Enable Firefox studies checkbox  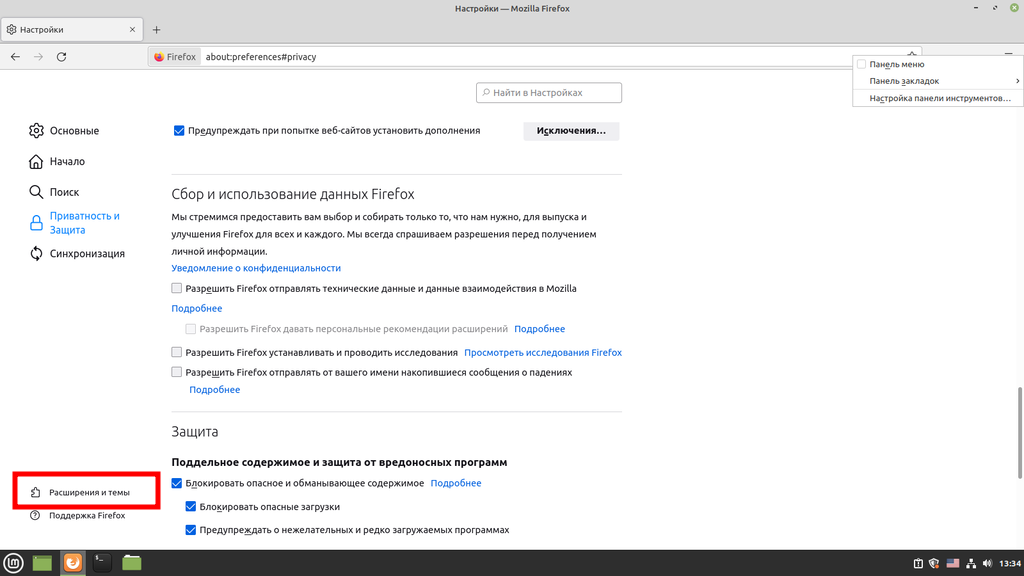[177, 353]
